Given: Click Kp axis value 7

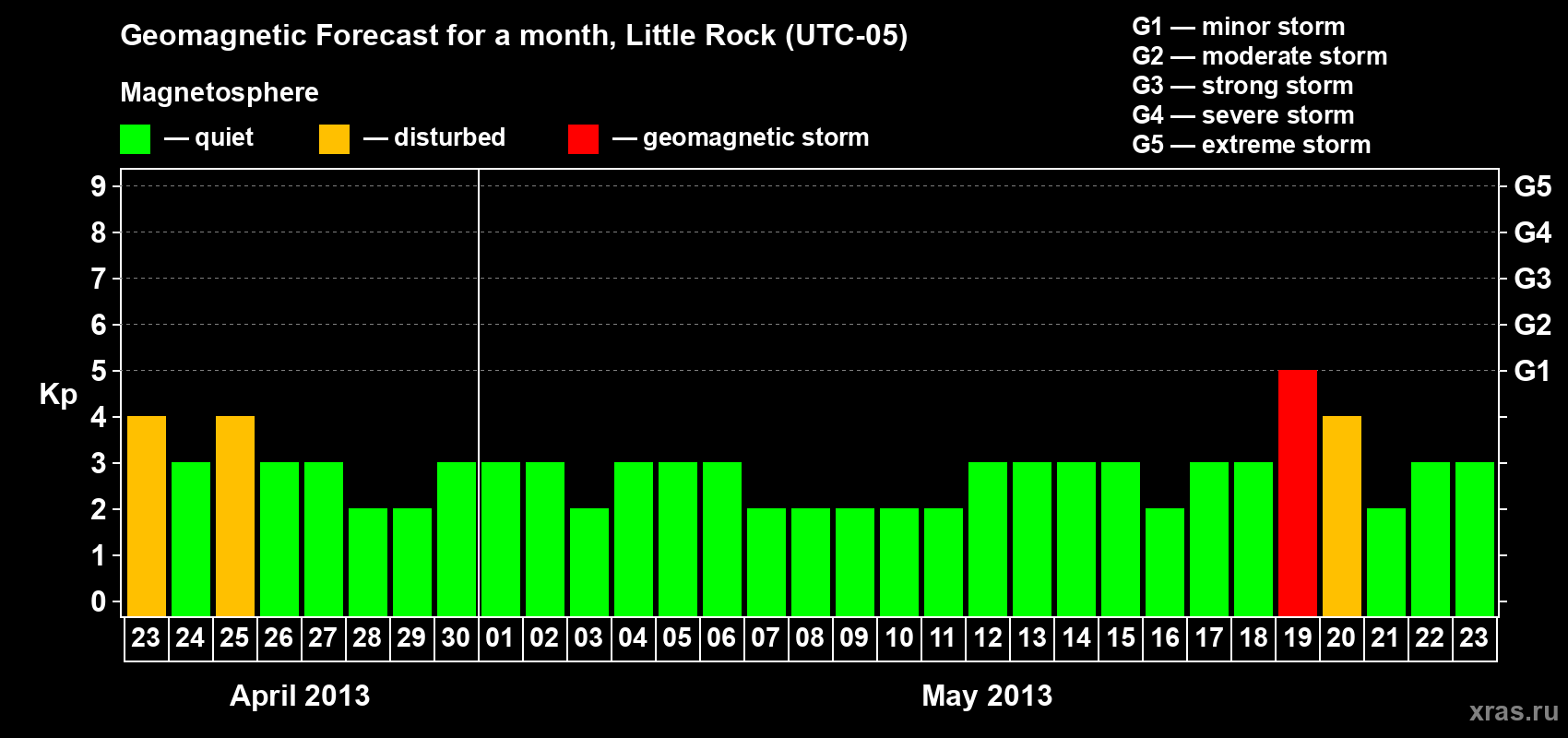Looking at the screenshot, I should click(x=99, y=279).
